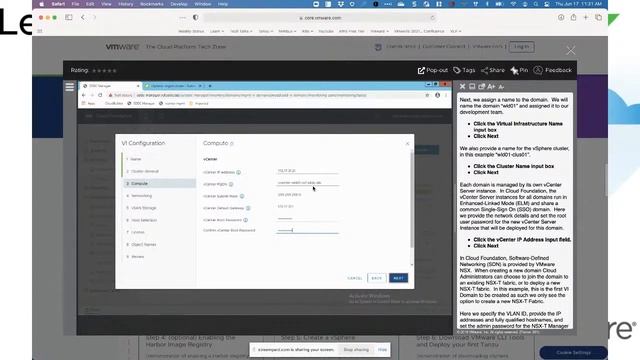Click the Next button in the dialog
This screenshot has height=360, width=640.
click(398, 278)
